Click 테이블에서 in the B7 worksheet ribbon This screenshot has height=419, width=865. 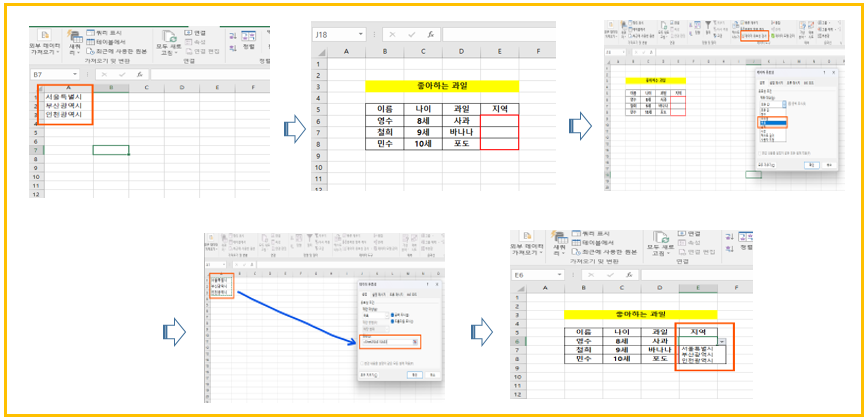click(106, 42)
